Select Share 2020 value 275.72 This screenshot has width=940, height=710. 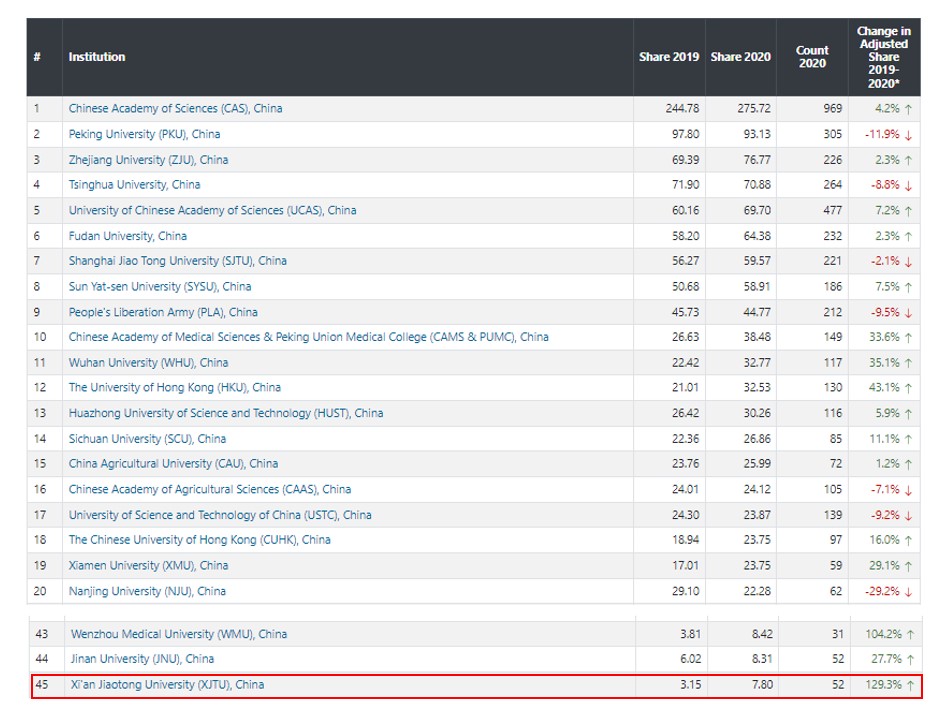[x=754, y=109]
